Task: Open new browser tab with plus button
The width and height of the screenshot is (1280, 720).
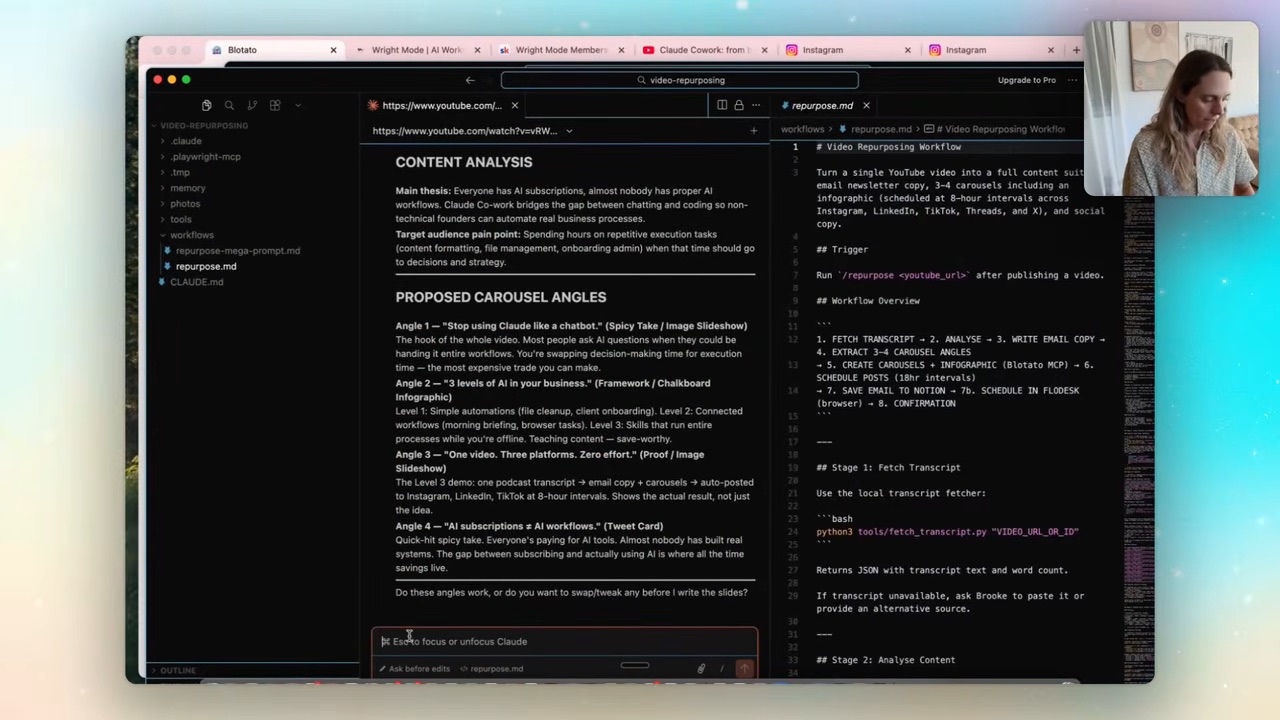Action: [1076, 50]
